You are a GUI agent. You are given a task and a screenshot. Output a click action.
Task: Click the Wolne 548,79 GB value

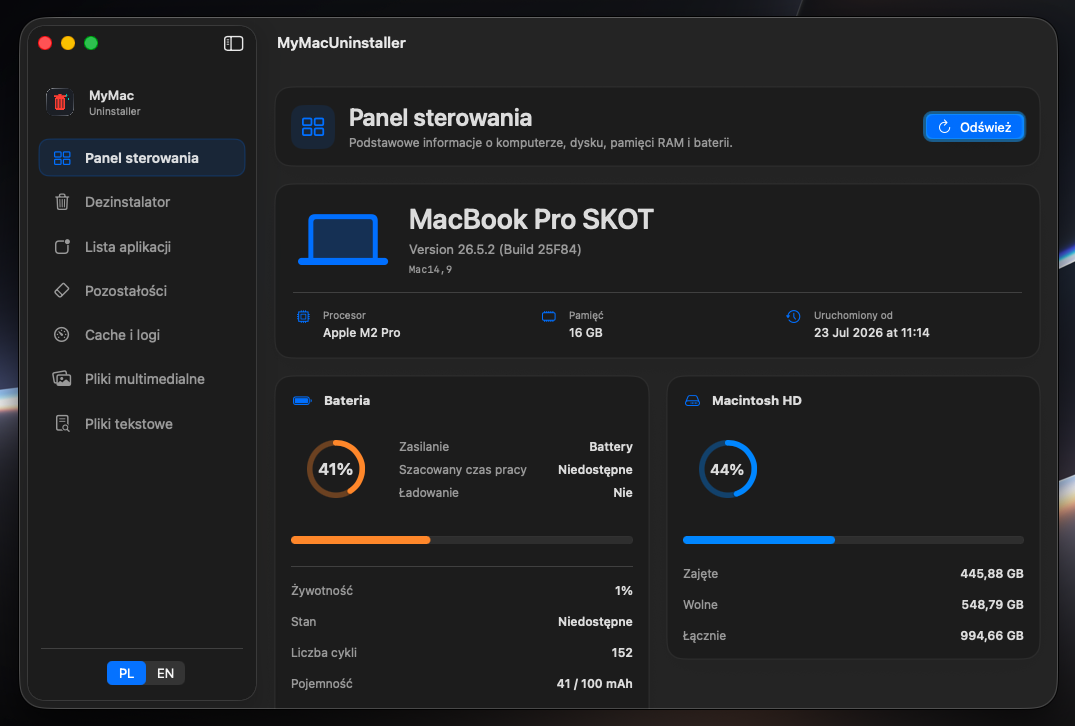992,605
